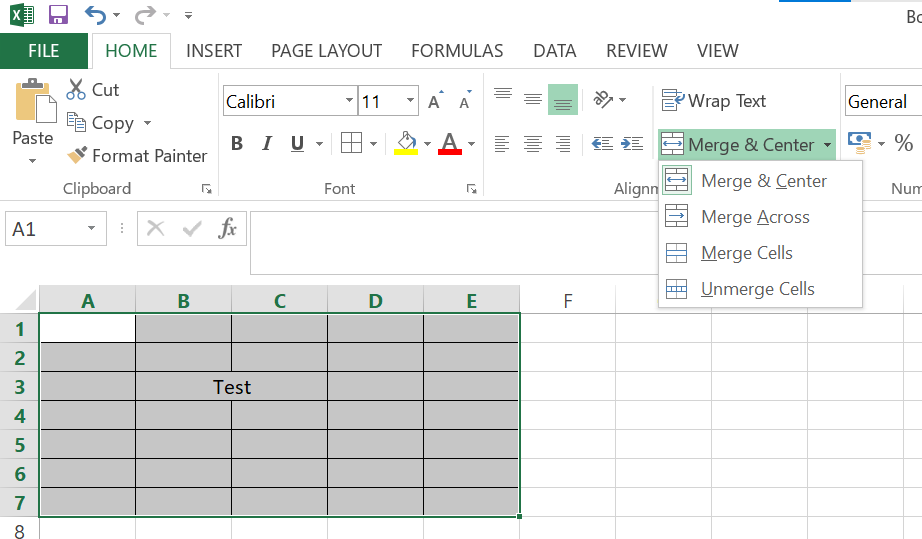Click the Save floppy disk icon
Viewport: 922px width, 539px height.
click(x=58, y=15)
